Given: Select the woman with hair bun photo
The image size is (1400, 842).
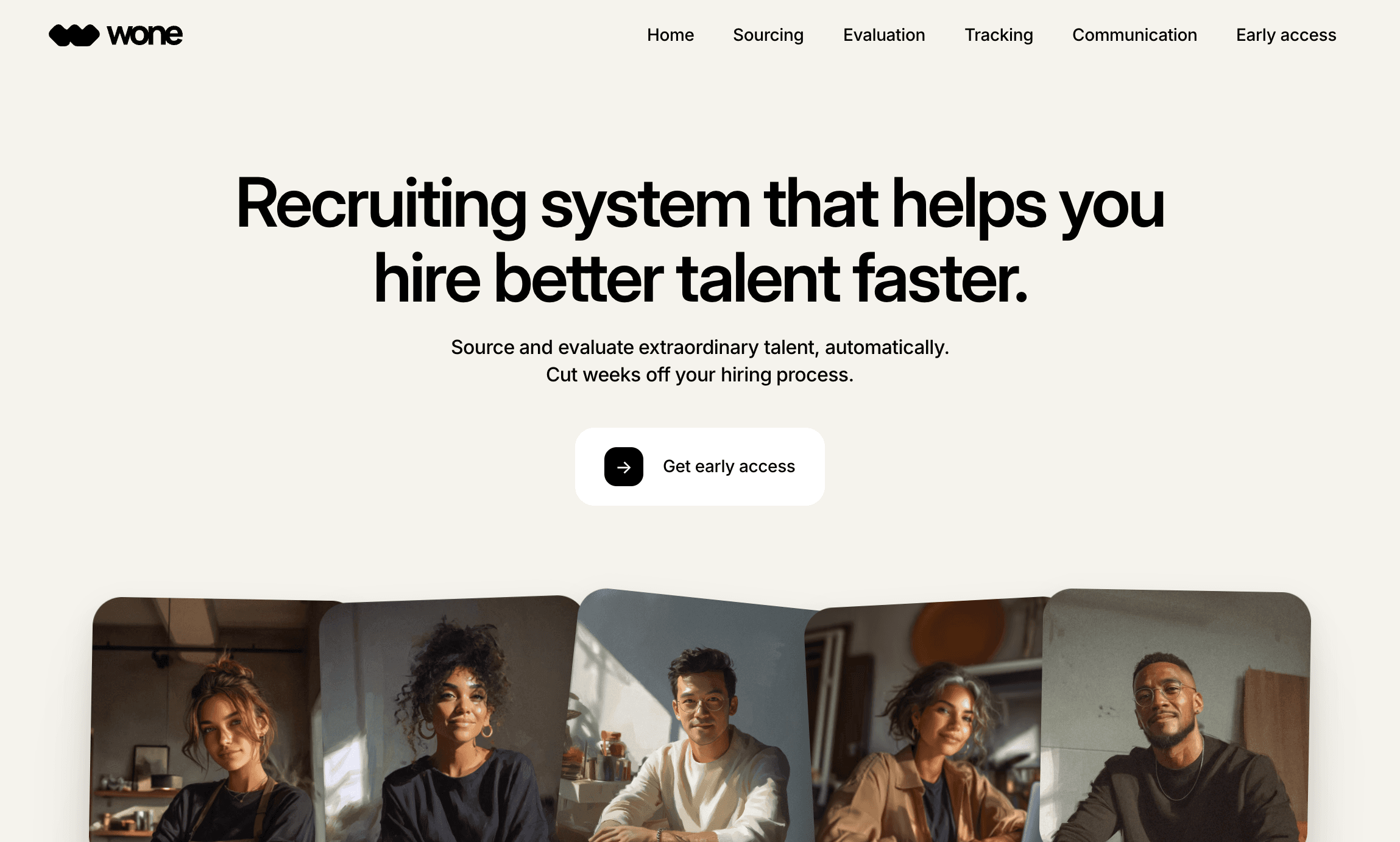Looking at the screenshot, I should (207, 720).
